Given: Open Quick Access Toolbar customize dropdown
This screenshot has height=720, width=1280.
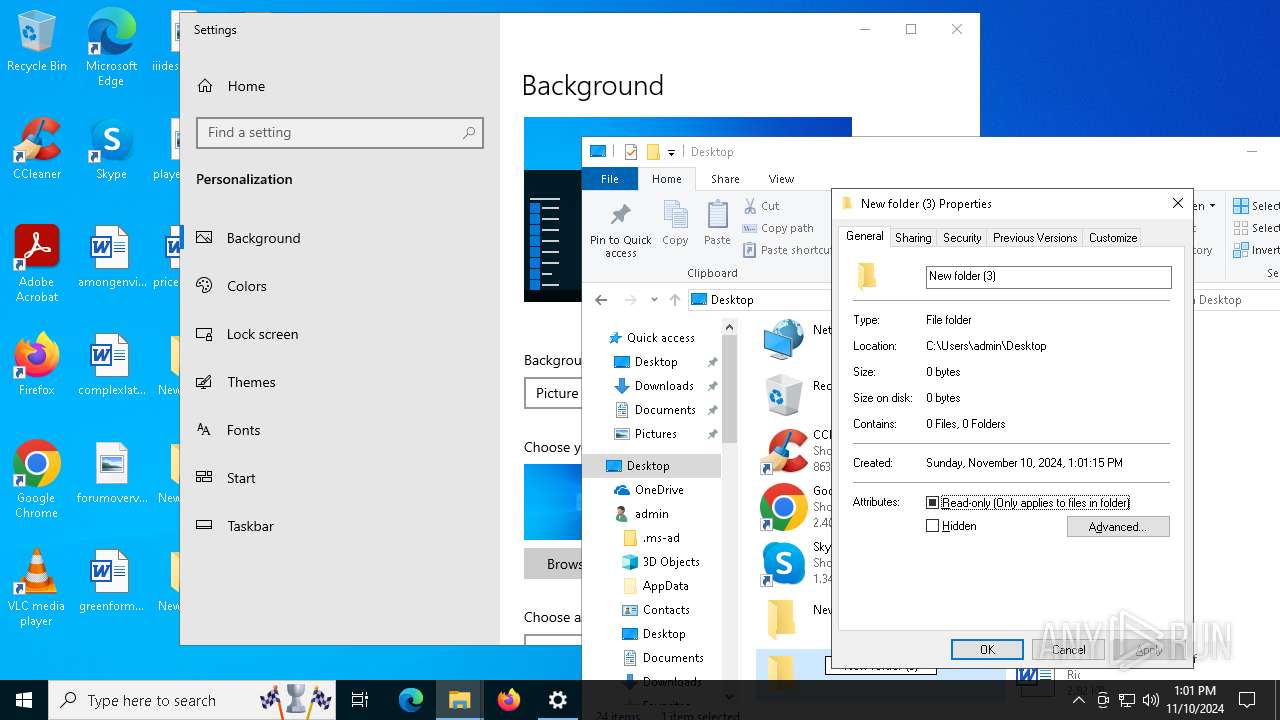Looking at the screenshot, I should 671,152.
